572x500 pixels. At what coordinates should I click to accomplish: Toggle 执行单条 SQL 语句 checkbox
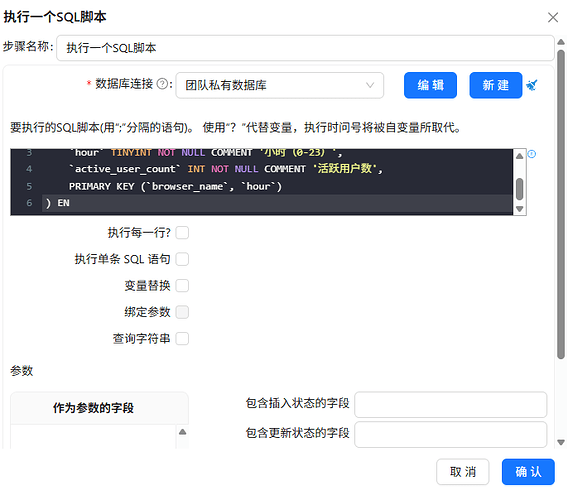tap(182, 259)
